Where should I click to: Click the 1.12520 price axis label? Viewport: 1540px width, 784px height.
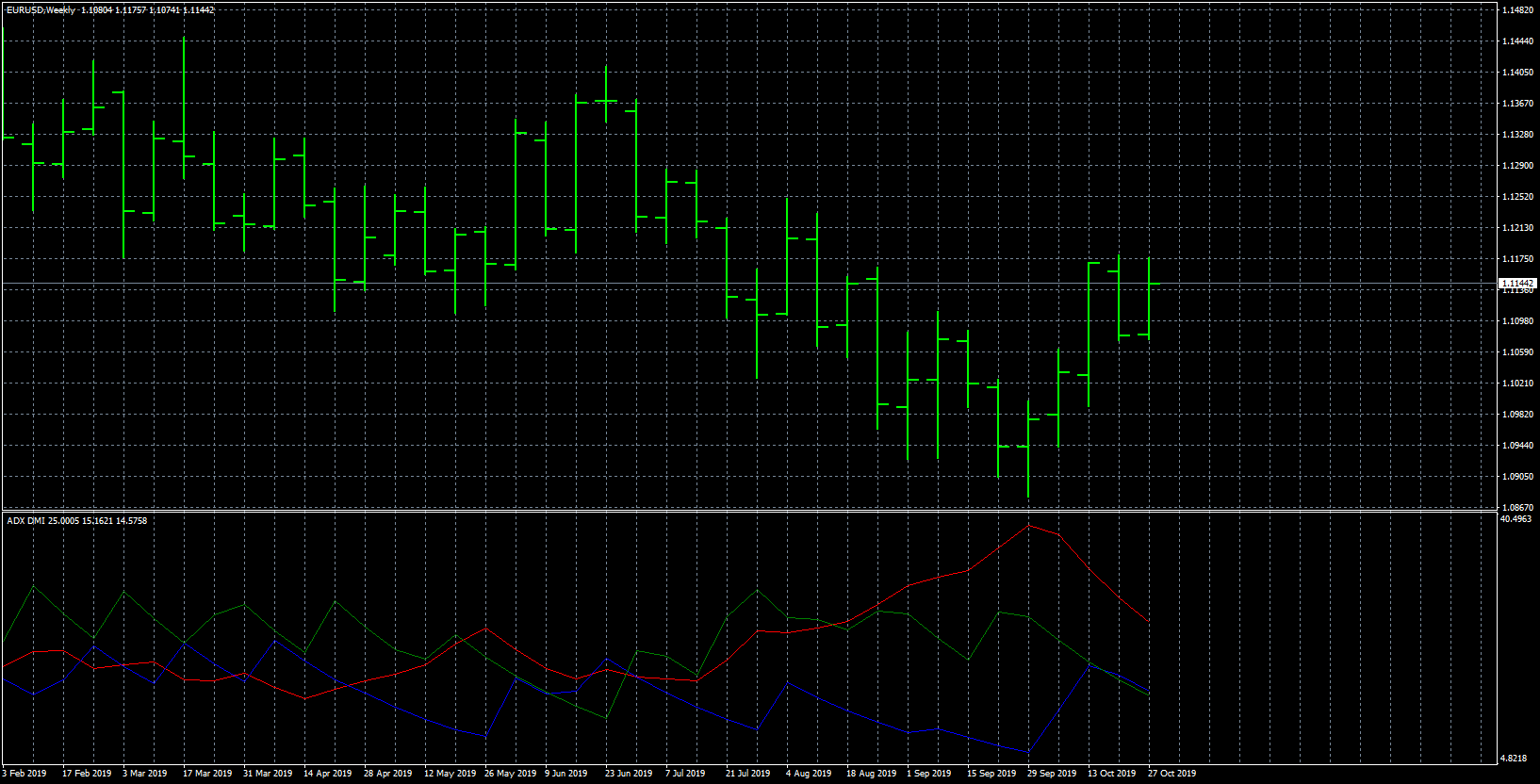click(1516, 197)
